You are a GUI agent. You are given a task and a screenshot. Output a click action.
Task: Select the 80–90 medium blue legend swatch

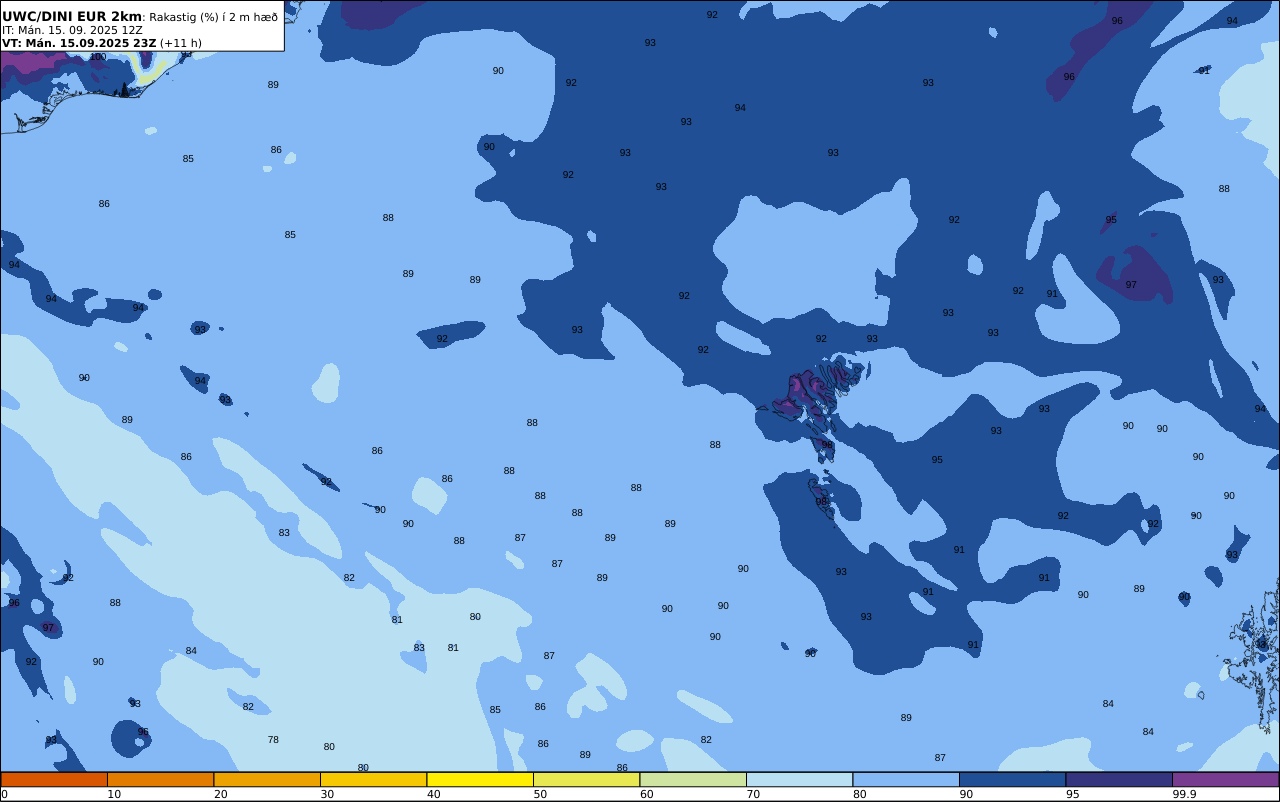click(x=906, y=779)
